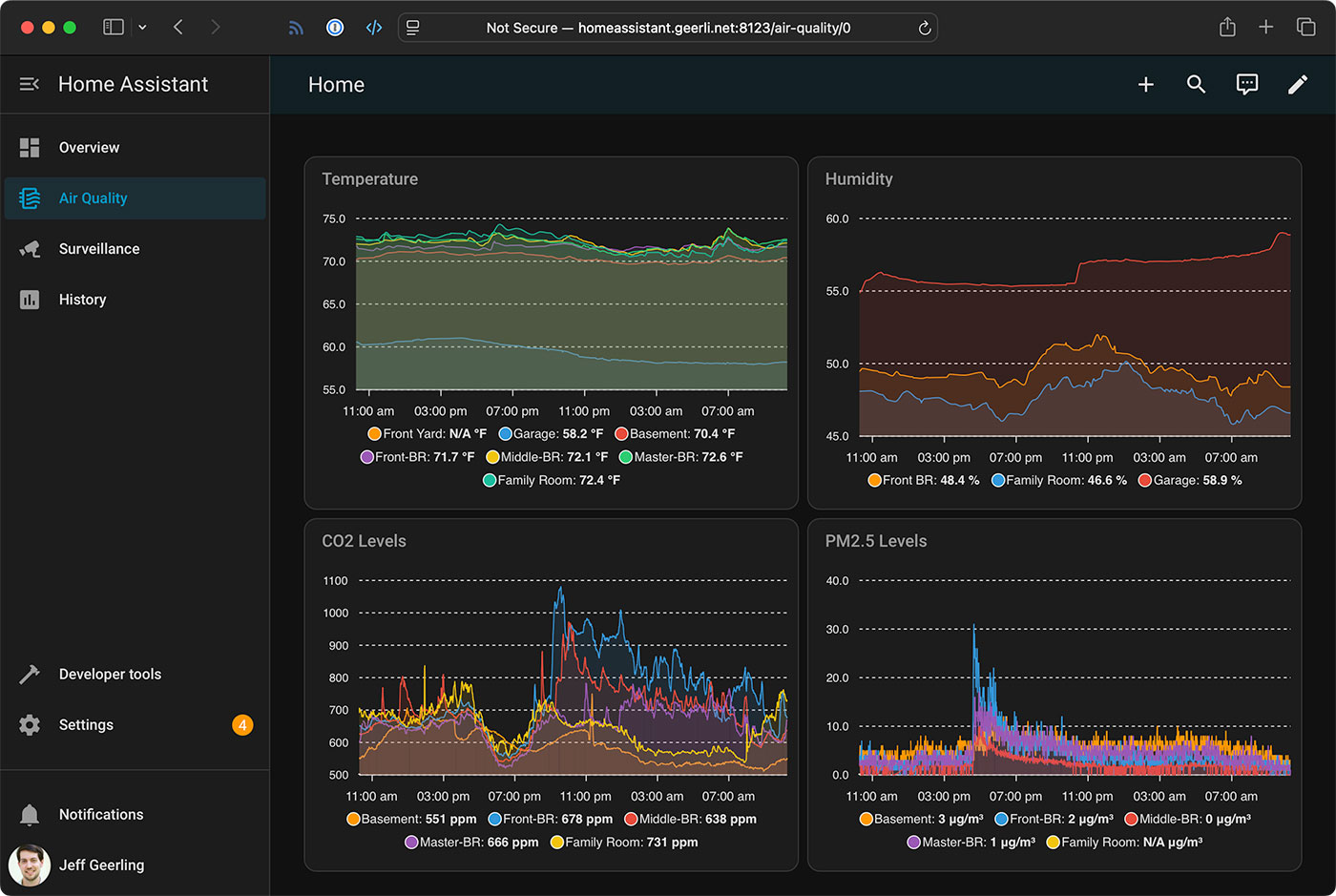Toggle the Front Yard temperature series

point(427,434)
